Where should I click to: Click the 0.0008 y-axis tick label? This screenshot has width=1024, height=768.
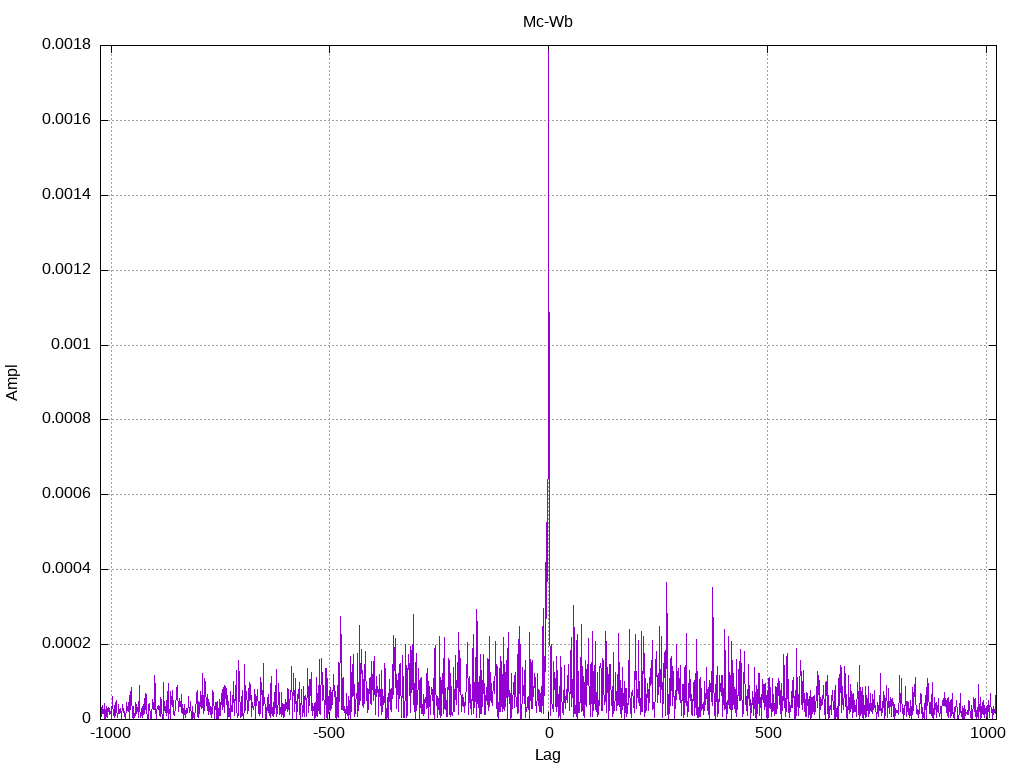(x=66, y=420)
